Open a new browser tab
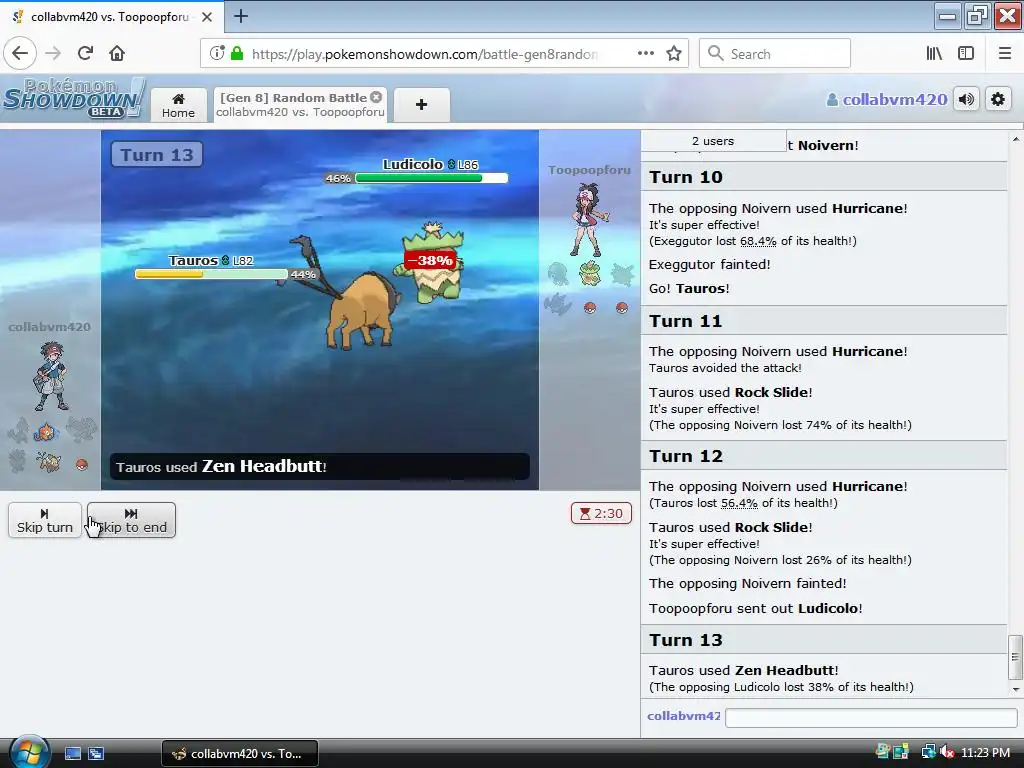Image resolution: width=1024 pixels, height=768 pixels. pyautogui.click(x=241, y=16)
